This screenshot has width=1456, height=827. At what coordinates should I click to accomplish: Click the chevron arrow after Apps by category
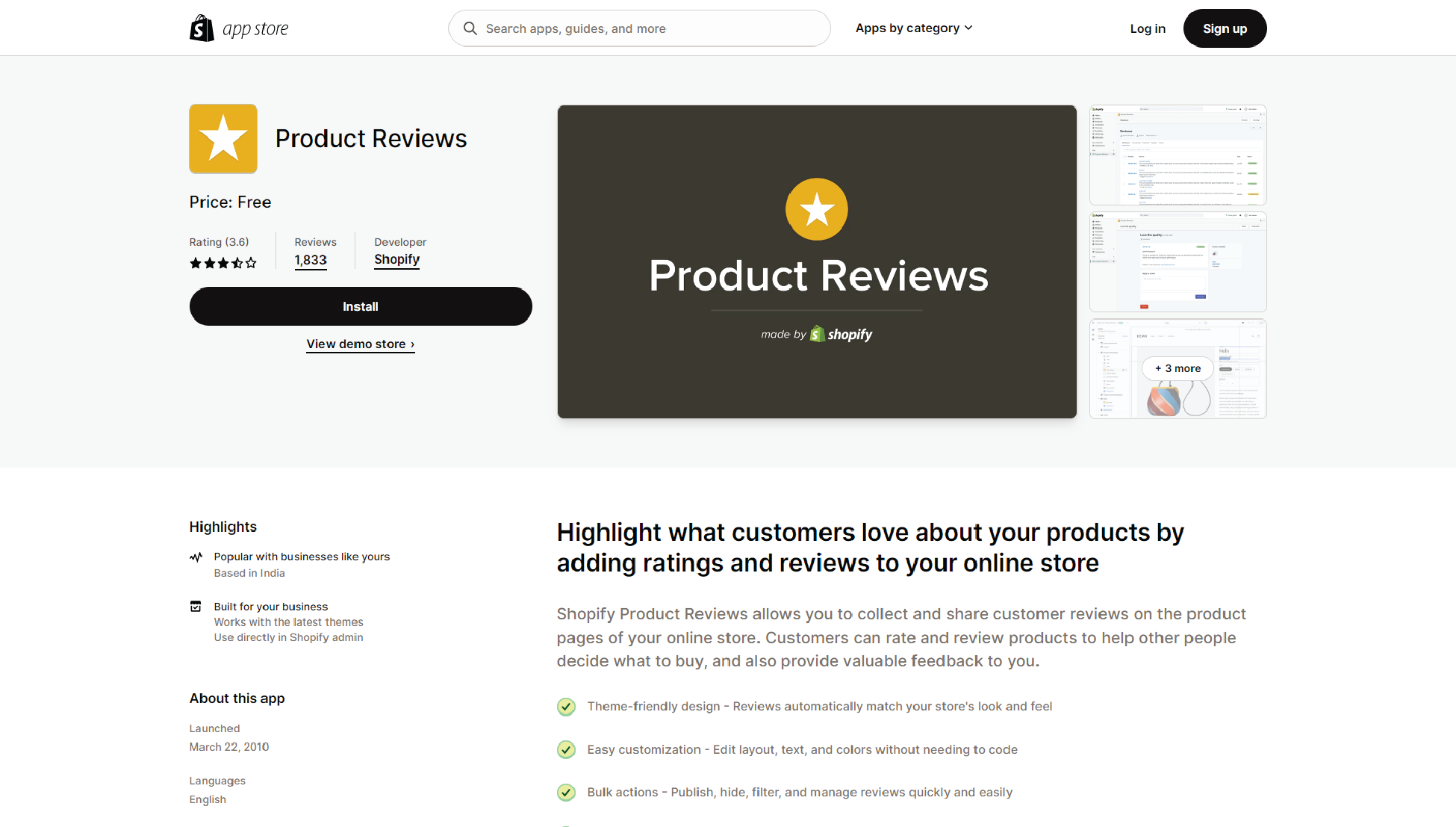[968, 28]
